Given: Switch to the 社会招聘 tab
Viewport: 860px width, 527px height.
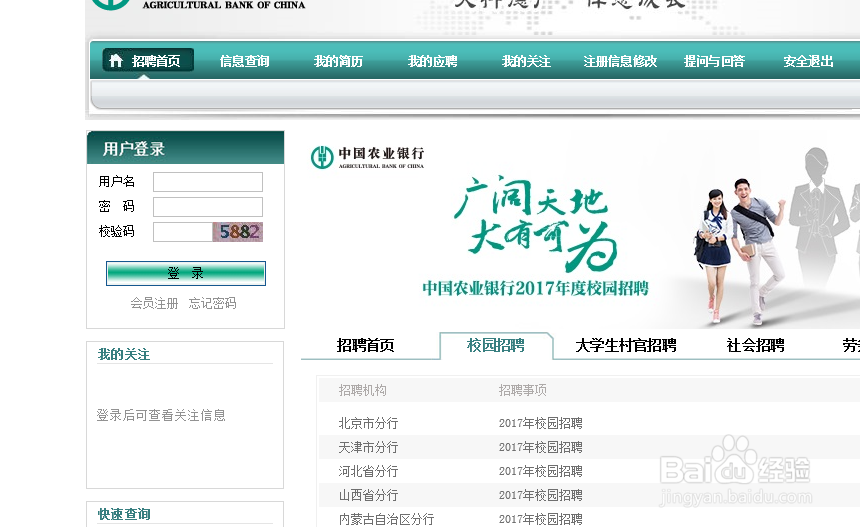Looking at the screenshot, I should pyautogui.click(x=755, y=345).
